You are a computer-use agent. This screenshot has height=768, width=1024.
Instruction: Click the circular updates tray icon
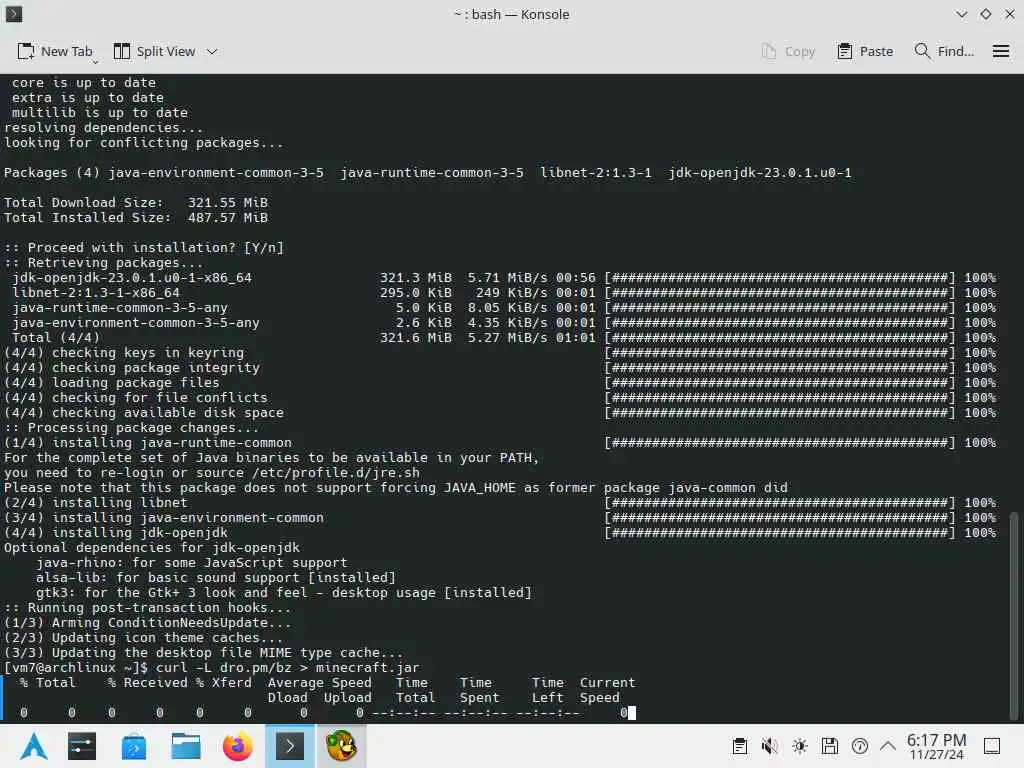[x=860, y=746]
